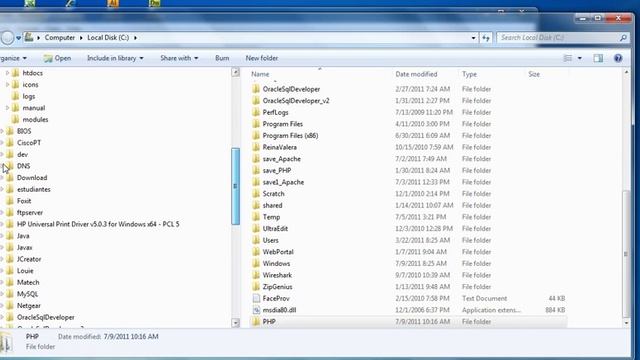Open the view options dropdown arrow
This screenshot has width=640, height=360.
point(580,58)
